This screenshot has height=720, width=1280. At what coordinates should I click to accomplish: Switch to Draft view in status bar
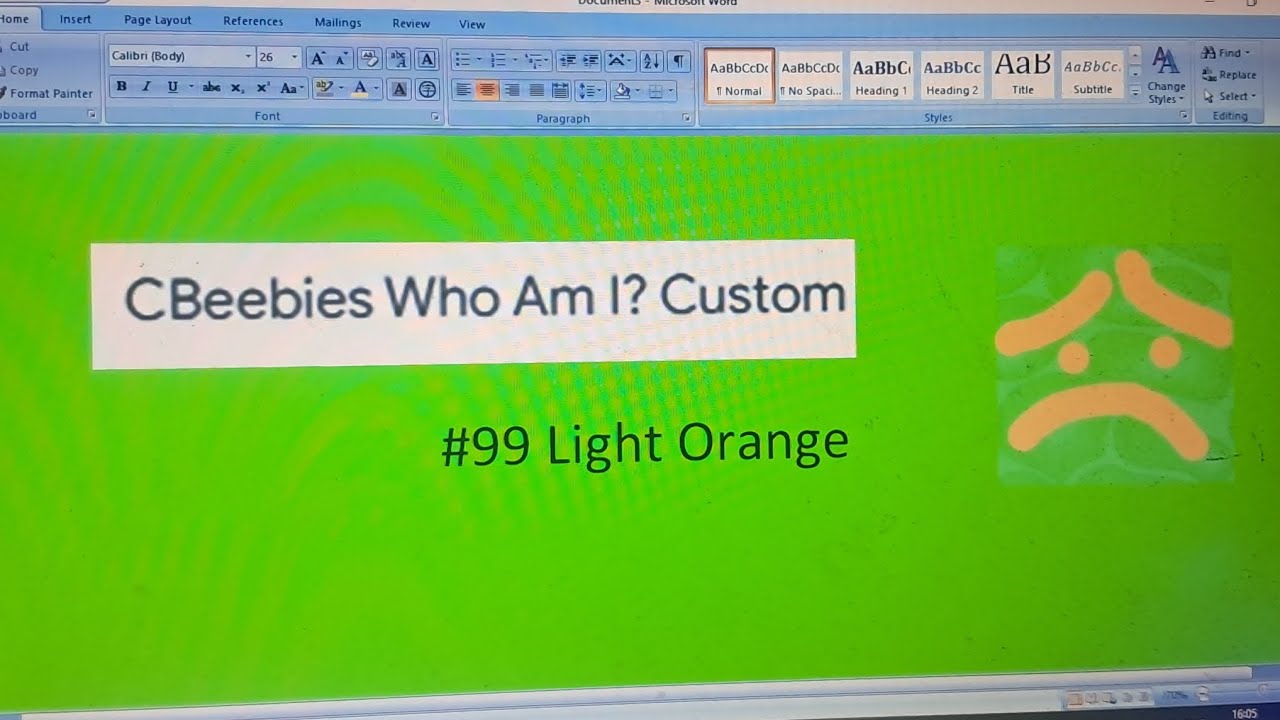(x=1144, y=696)
